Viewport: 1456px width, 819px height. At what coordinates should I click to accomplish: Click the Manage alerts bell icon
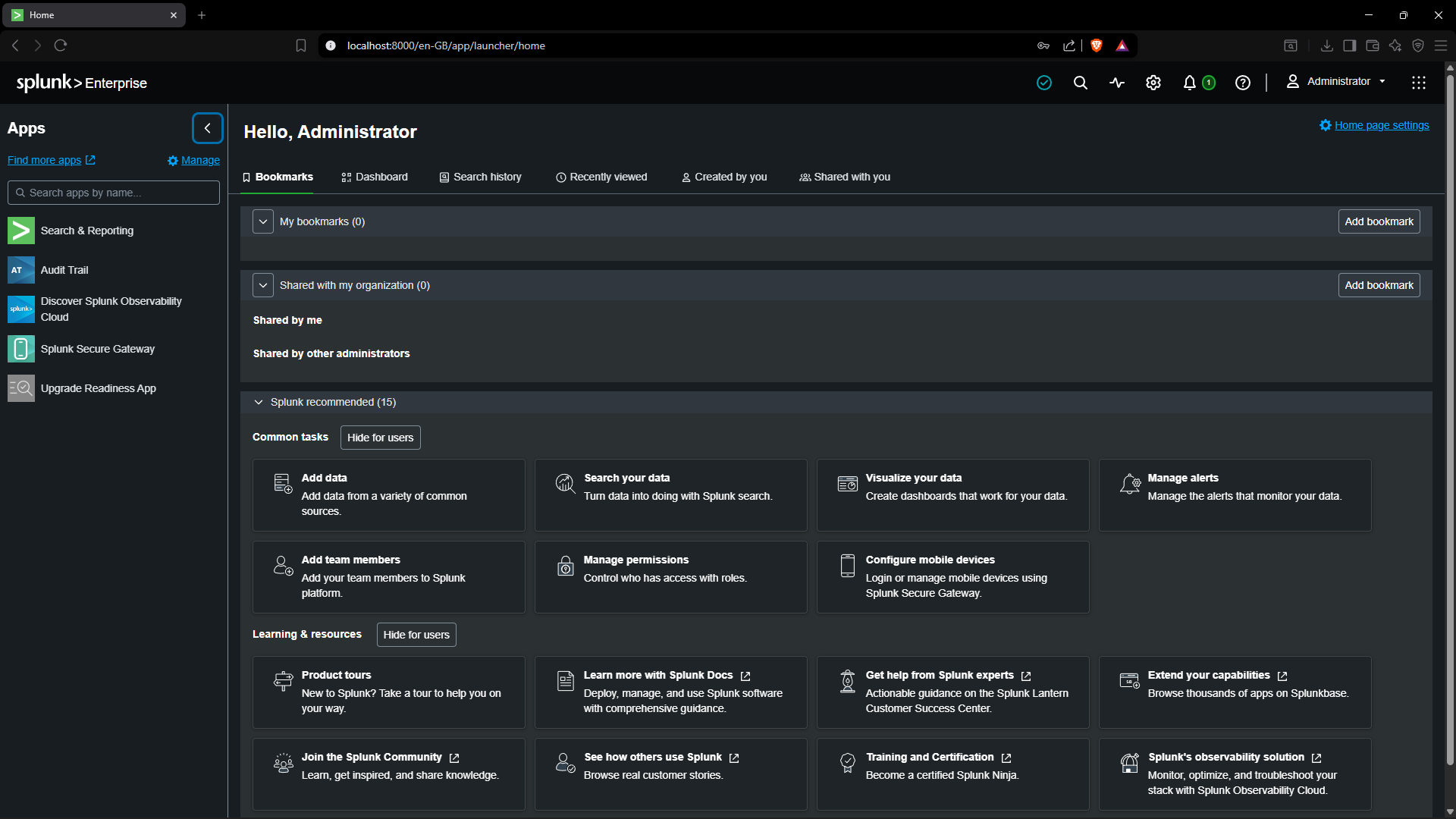click(x=1130, y=484)
